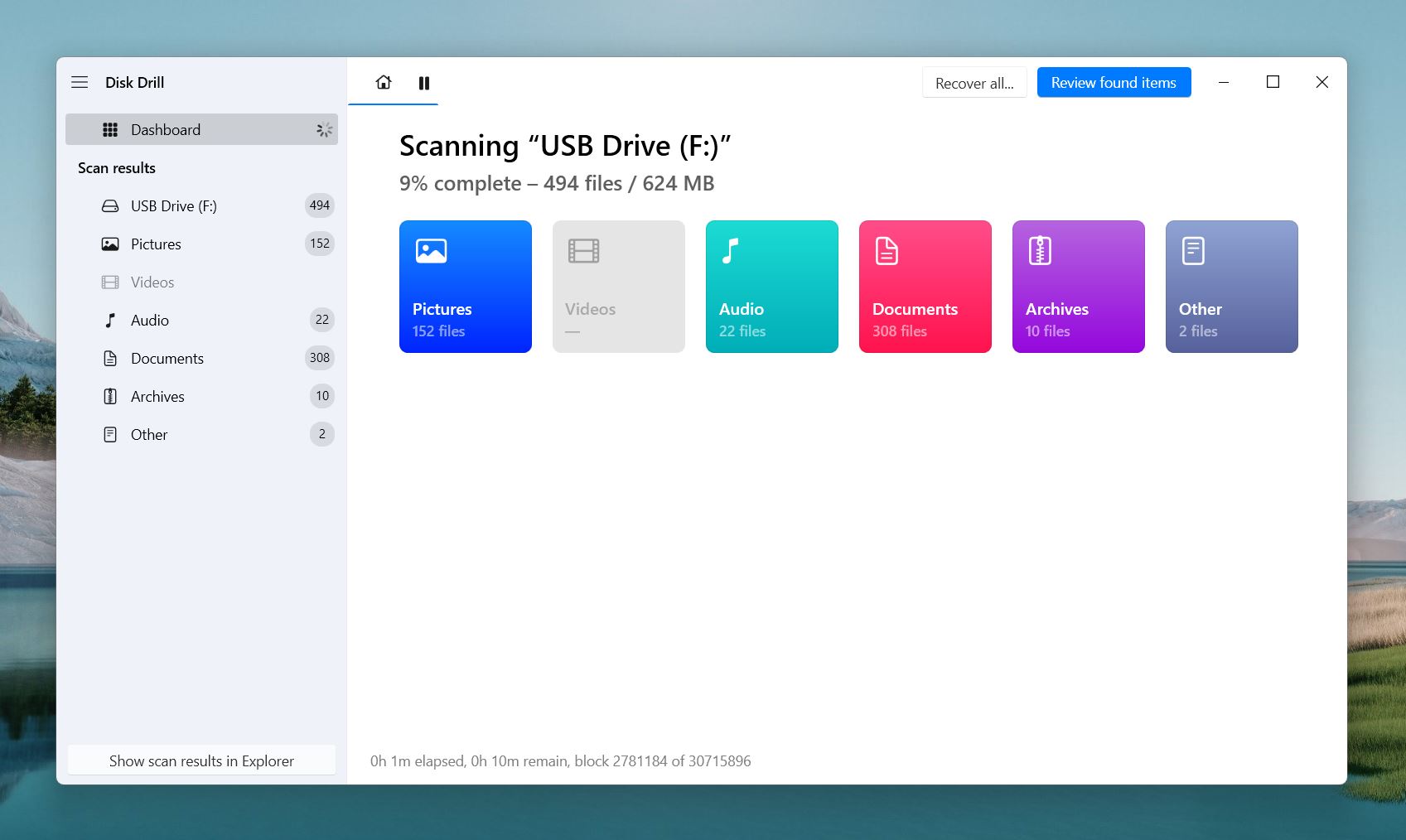The height and width of the screenshot is (840, 1406).
Task: Select Videos in the sidebar list
Action: click(x=201, y=282)
